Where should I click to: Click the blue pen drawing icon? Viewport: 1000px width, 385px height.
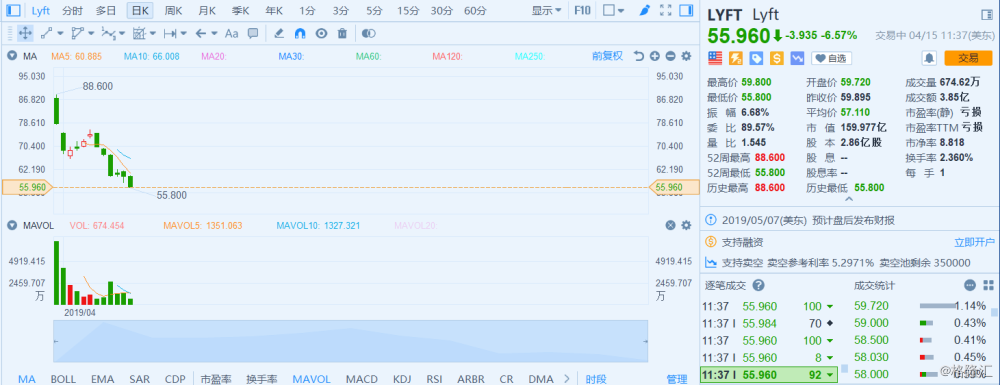point(645,10)
